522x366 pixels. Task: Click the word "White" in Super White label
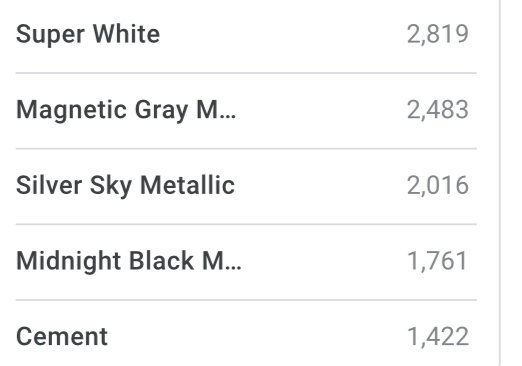126,34
